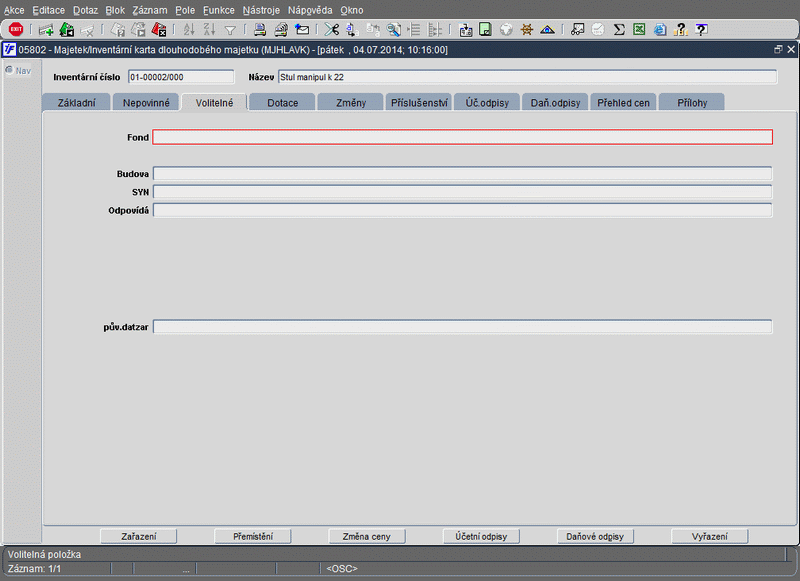Click the red cancel query icon
The height and width of the screenshot is (581, 800).
(x=159, y=30)
